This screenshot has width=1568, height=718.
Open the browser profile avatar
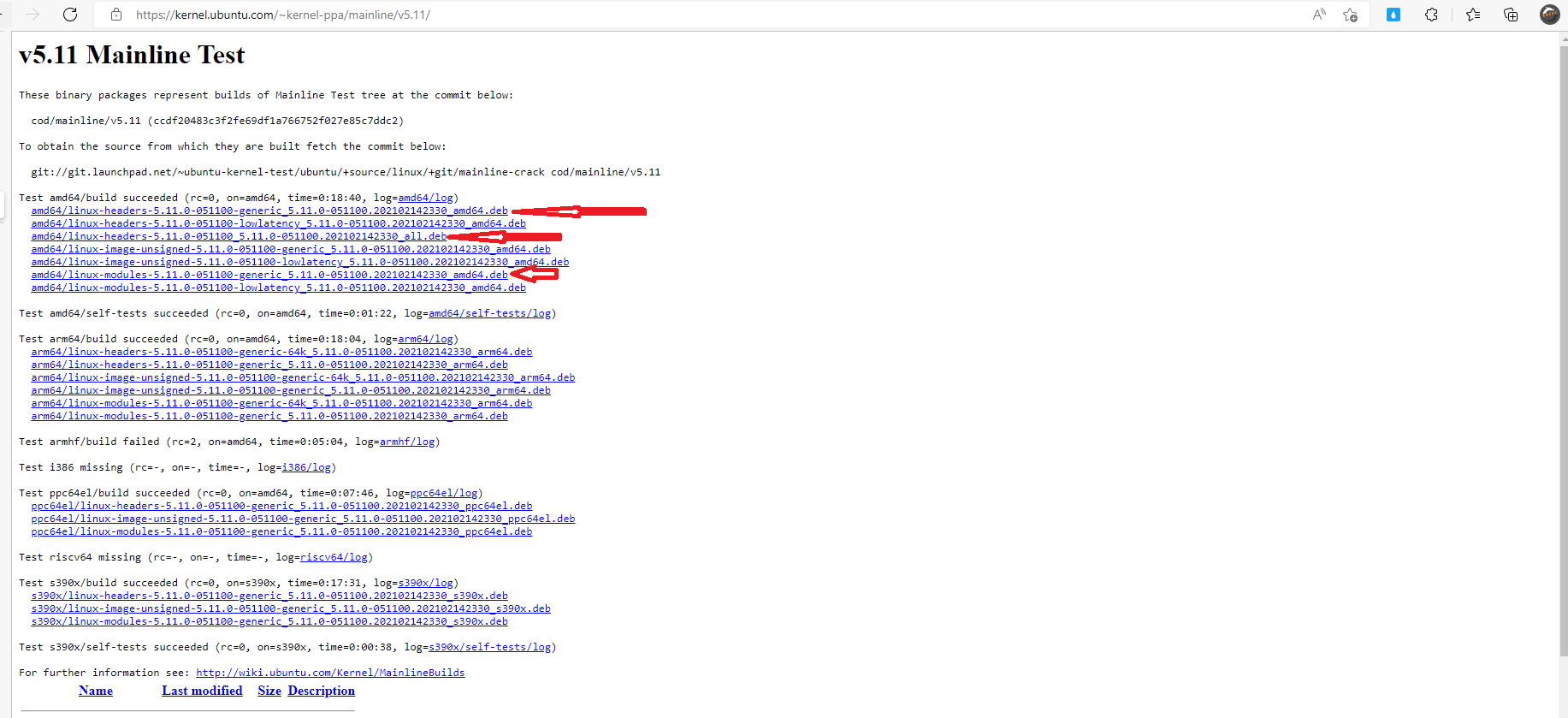tap(1549, 15)
